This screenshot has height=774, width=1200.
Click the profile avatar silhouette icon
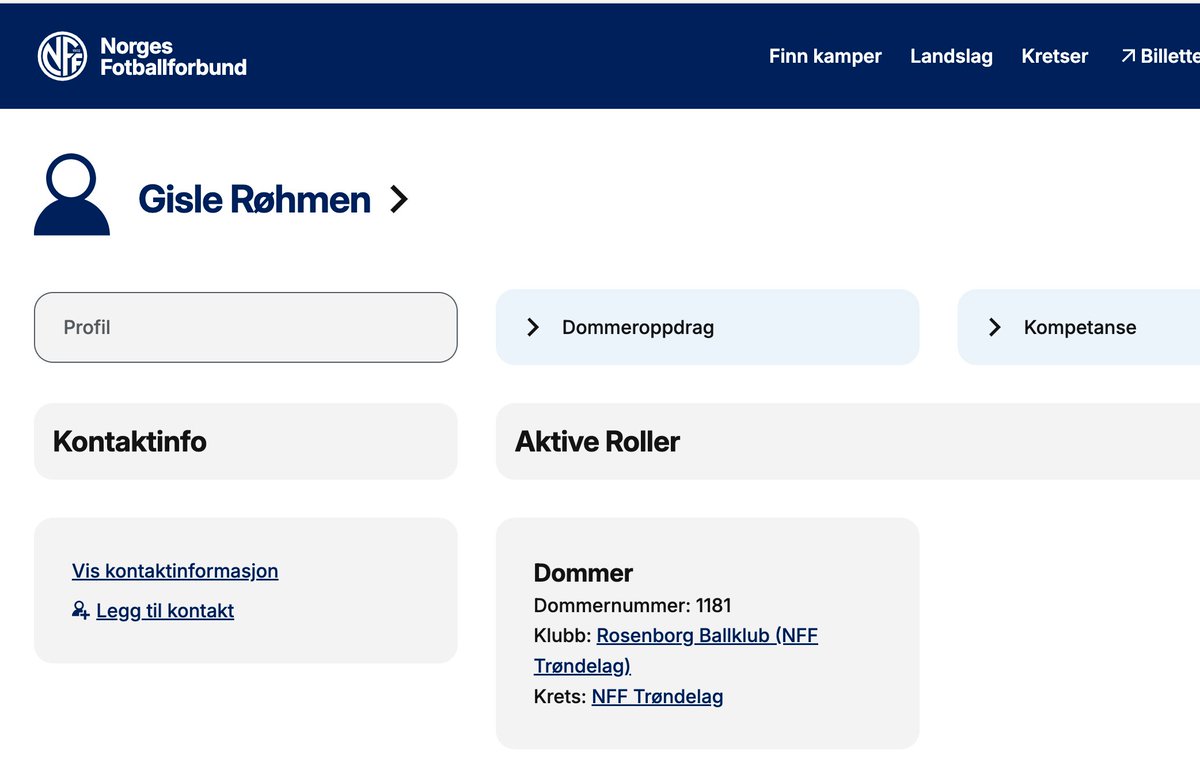72,194
